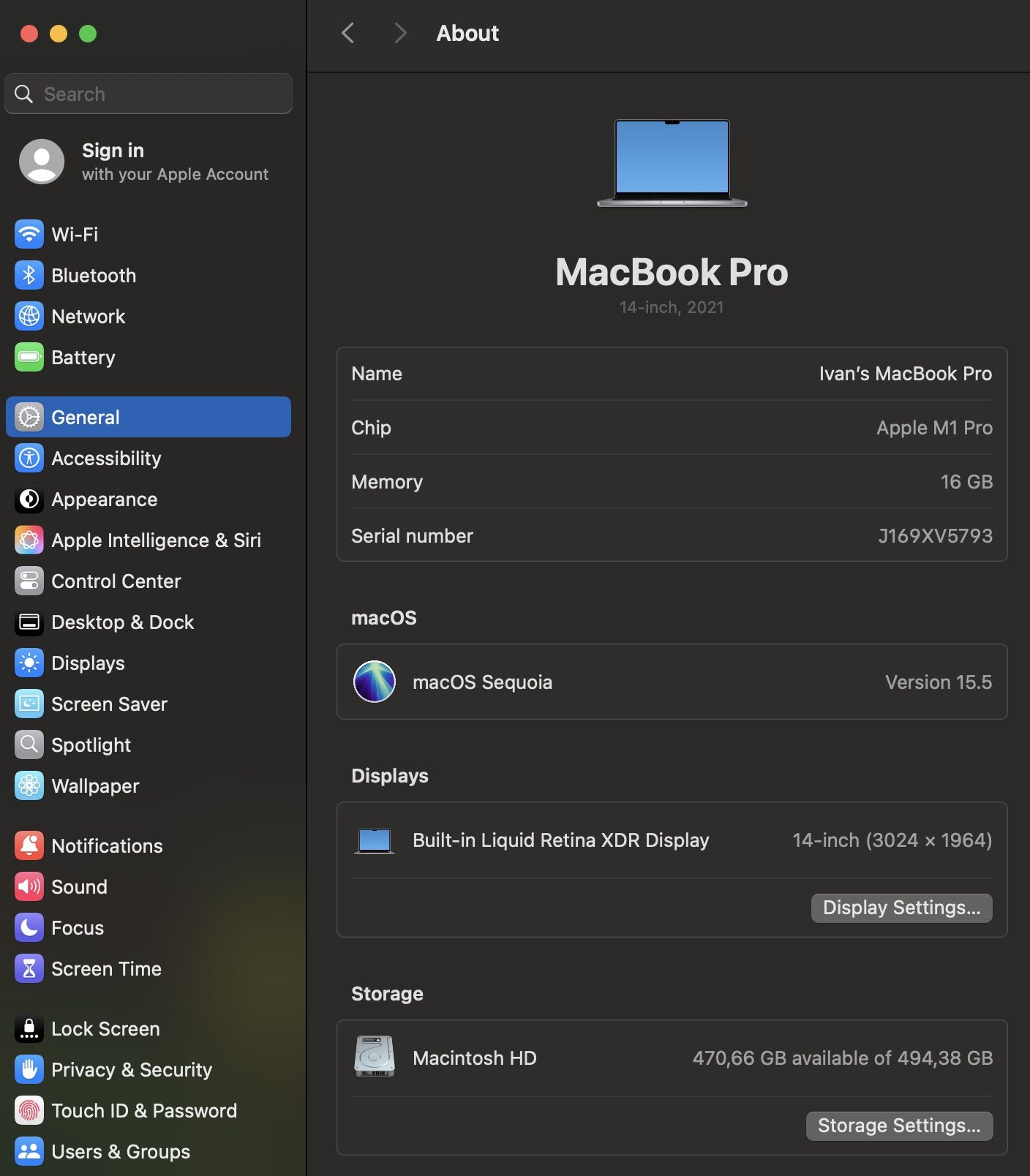The height and width of the screenshot is (1176, 1030).
Task: Open Display Settings button
Action: pos(901,908)
